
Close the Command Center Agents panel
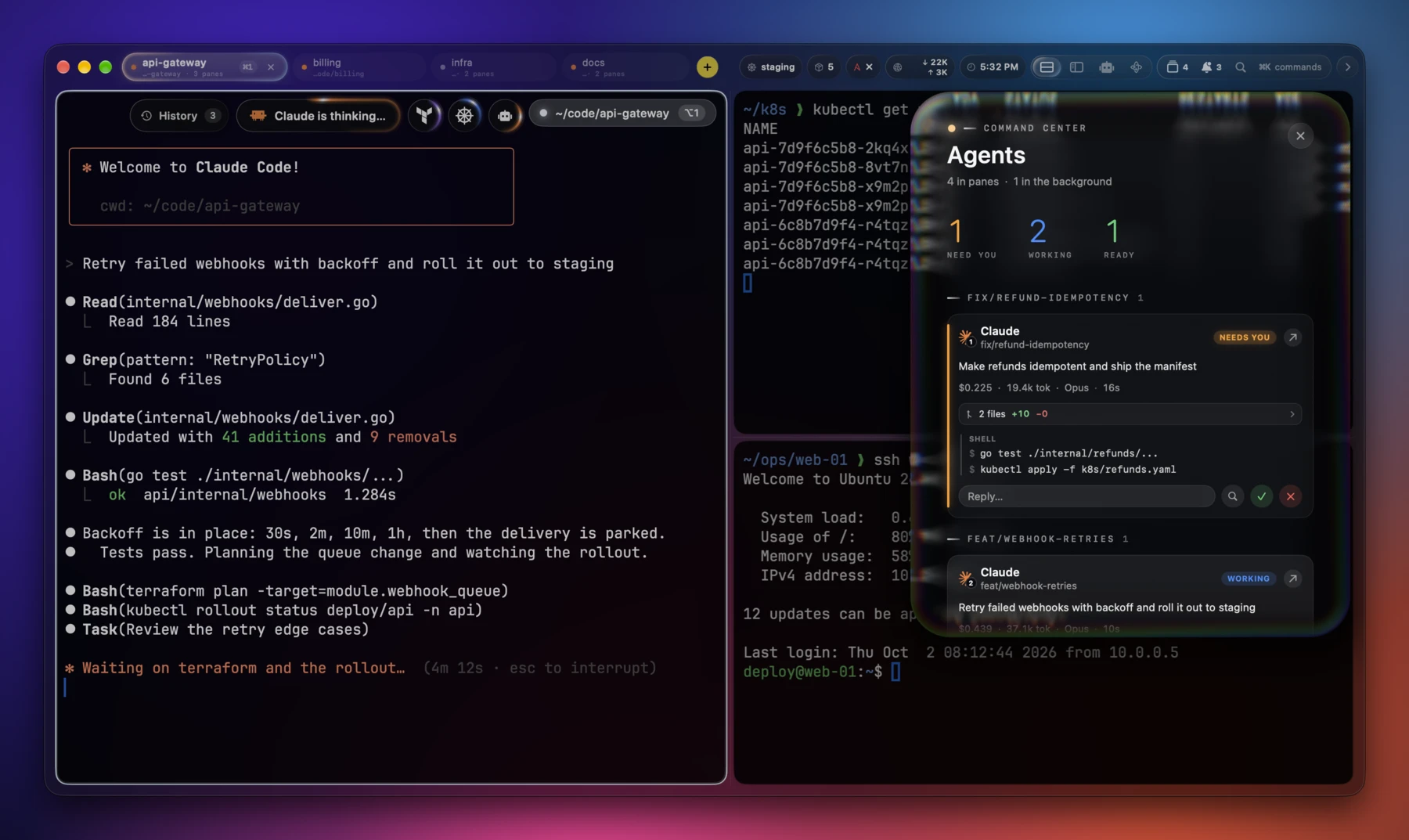1300,136
